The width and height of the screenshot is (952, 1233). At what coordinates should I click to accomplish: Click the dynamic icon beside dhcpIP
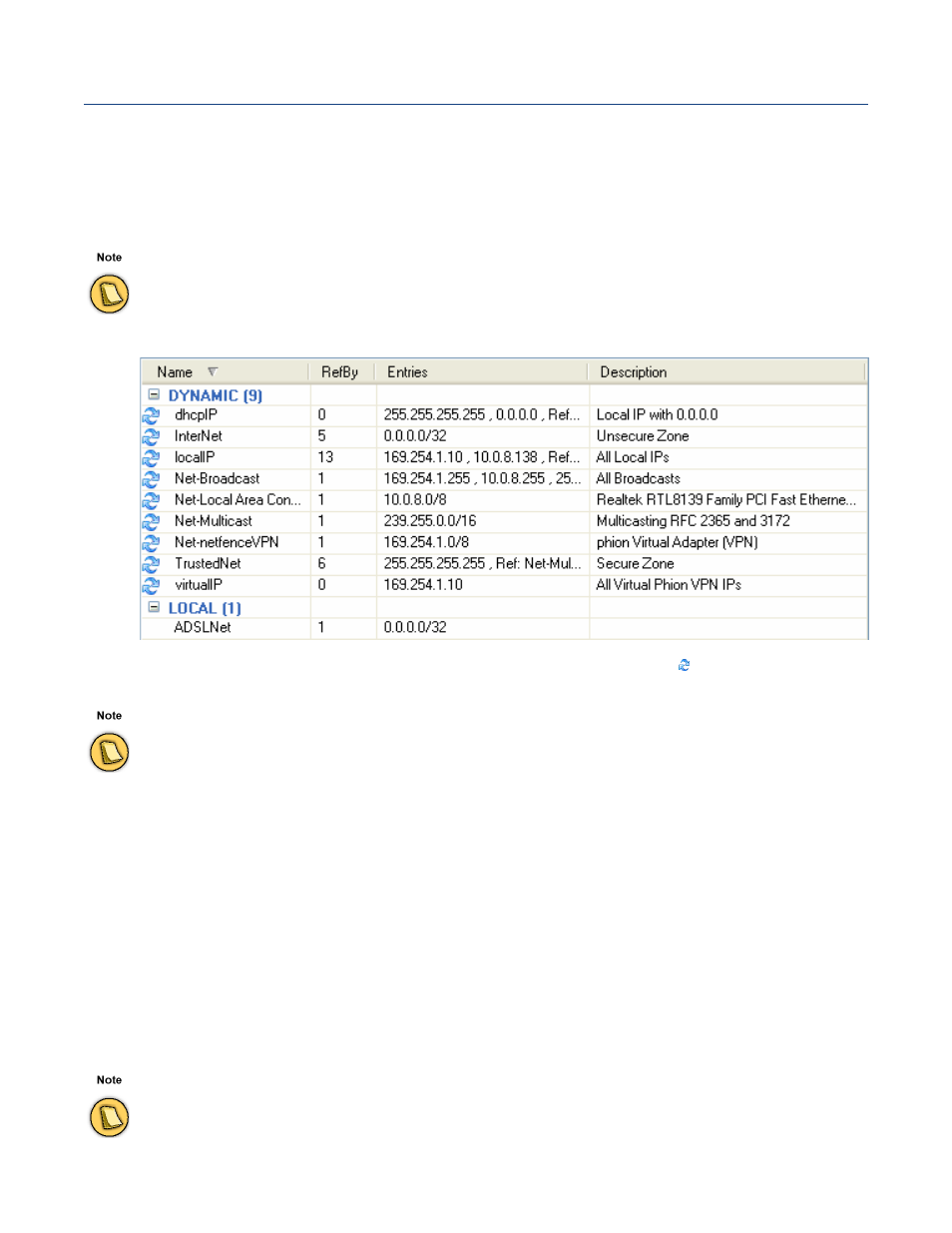151,415
